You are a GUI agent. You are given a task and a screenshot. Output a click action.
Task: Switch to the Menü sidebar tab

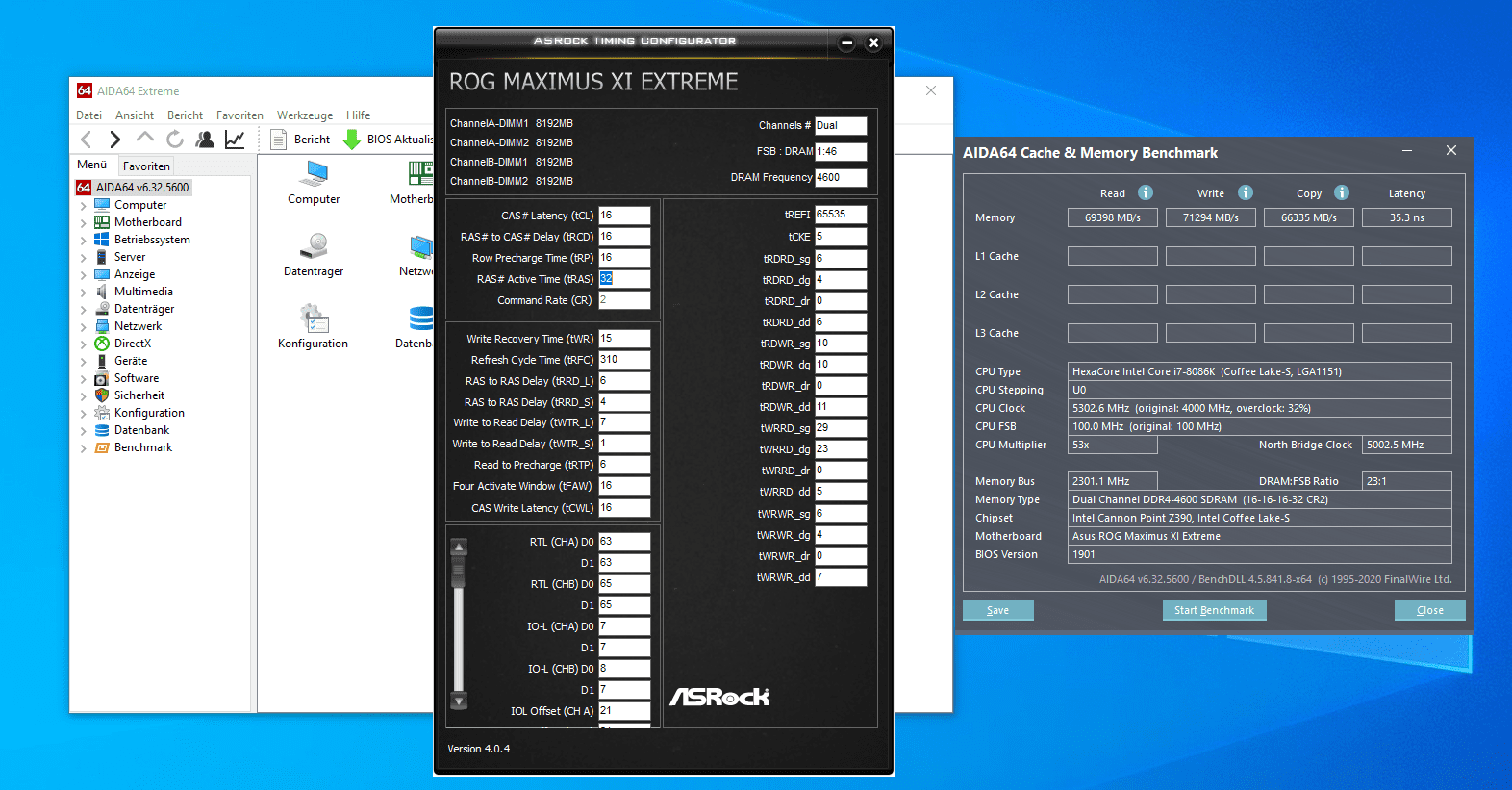coord(92,165)
